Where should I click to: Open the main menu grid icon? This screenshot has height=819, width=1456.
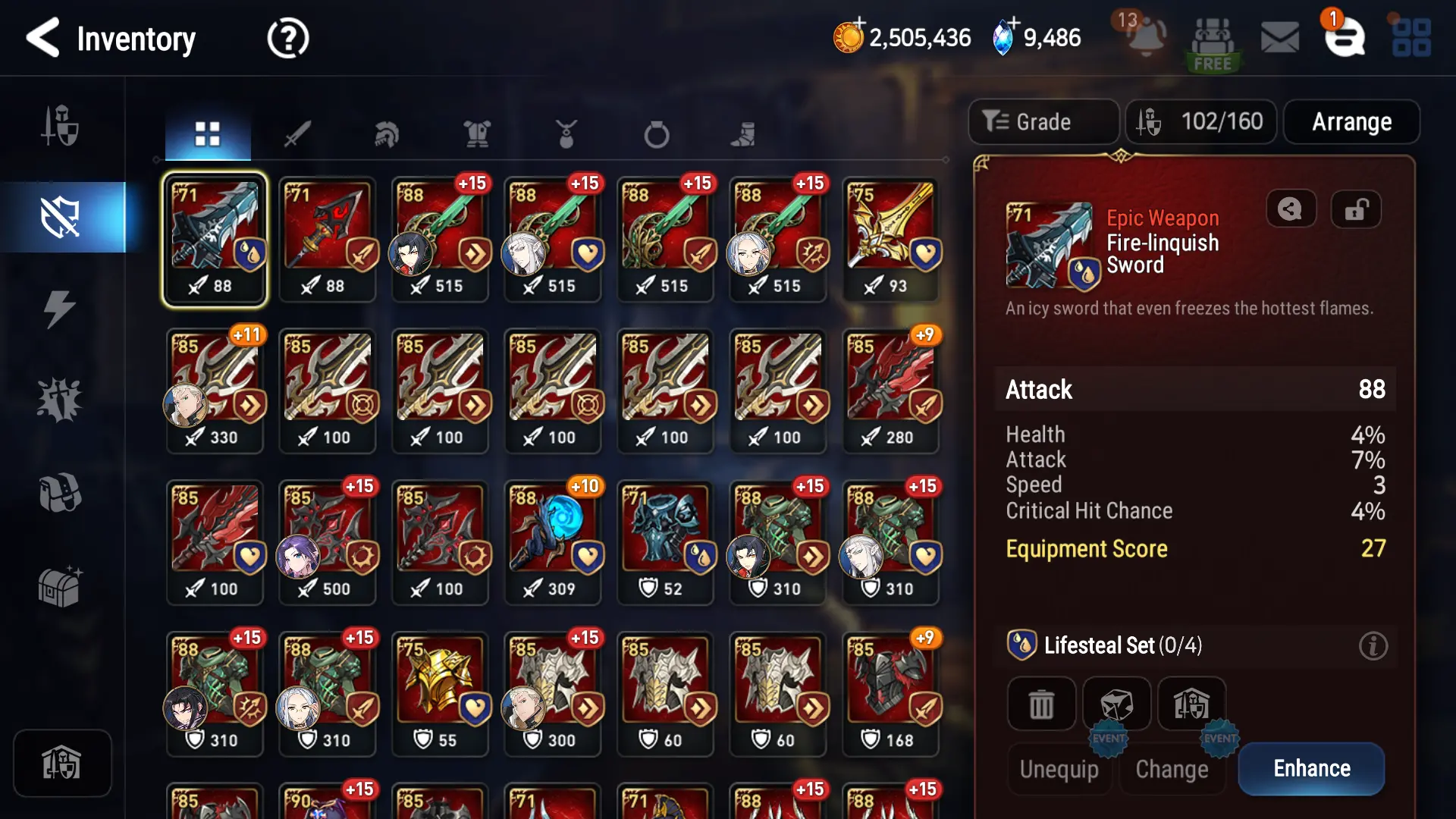[x=1410, y=38]
